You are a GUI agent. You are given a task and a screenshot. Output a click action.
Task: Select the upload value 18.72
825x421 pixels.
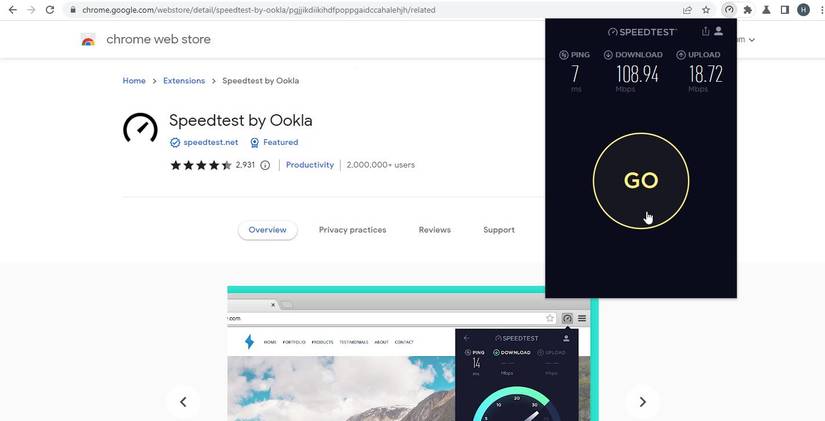coord(706,74)
